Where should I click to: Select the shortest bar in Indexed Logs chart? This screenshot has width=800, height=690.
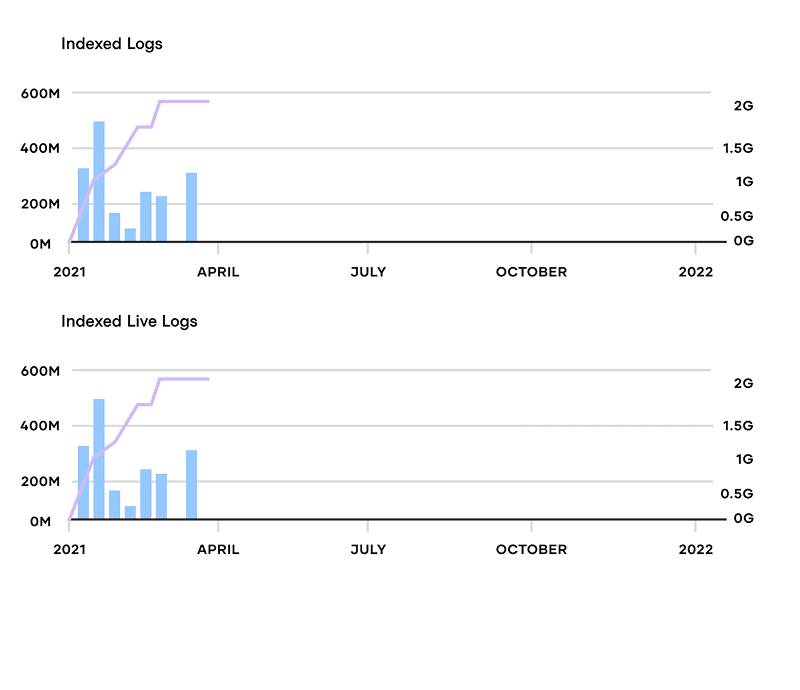130,235
